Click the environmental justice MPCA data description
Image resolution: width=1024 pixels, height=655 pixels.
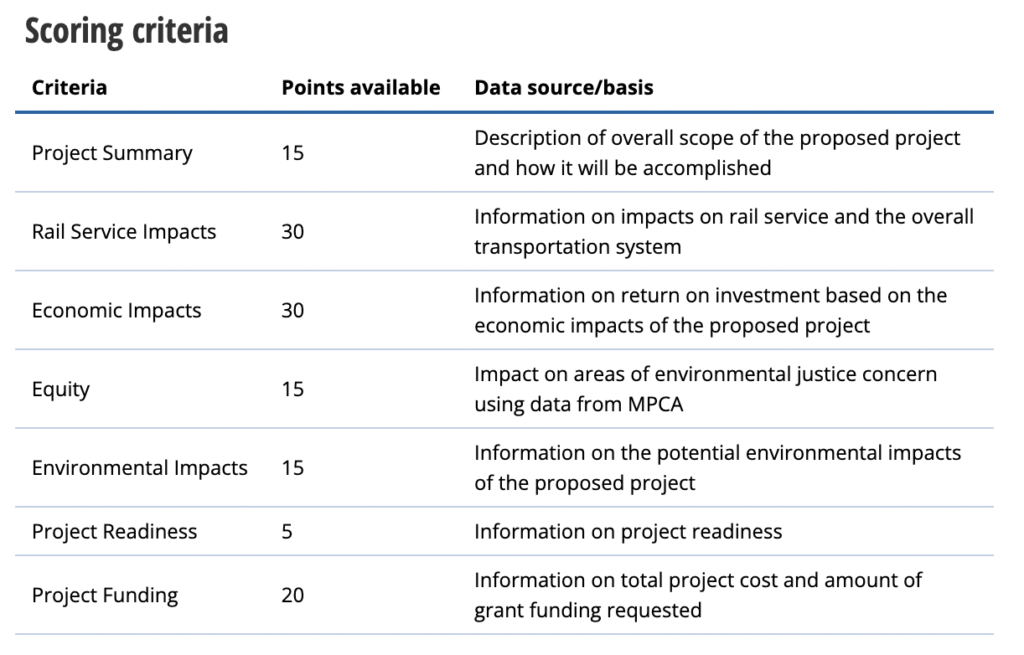[705, 389]
